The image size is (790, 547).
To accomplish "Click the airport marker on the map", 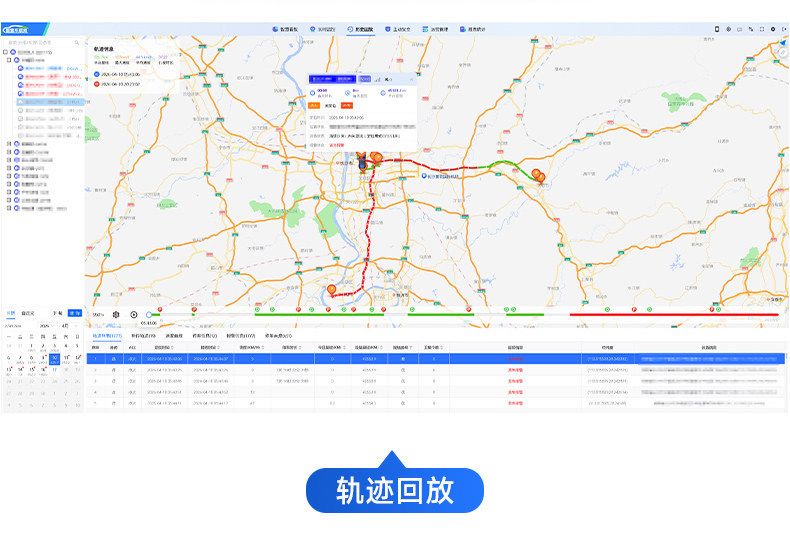I will click(424, 176).
